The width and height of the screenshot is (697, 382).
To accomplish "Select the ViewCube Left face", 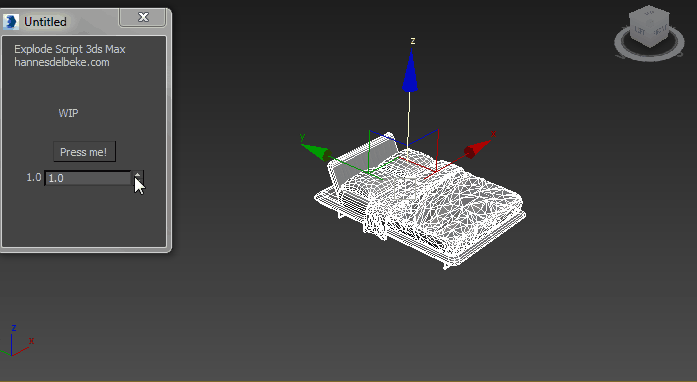I will [640, 31].
